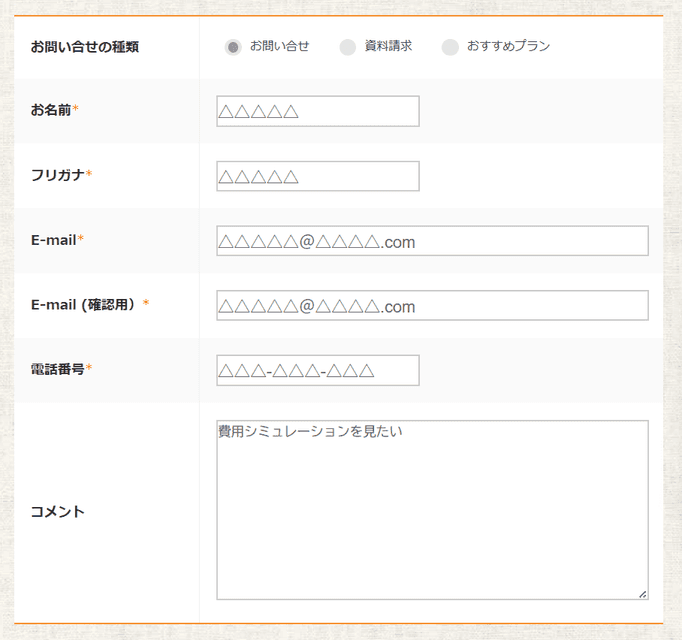Click the 資料請求 option label text
This screenshot has height=640, width=682.
coord(388,46)
